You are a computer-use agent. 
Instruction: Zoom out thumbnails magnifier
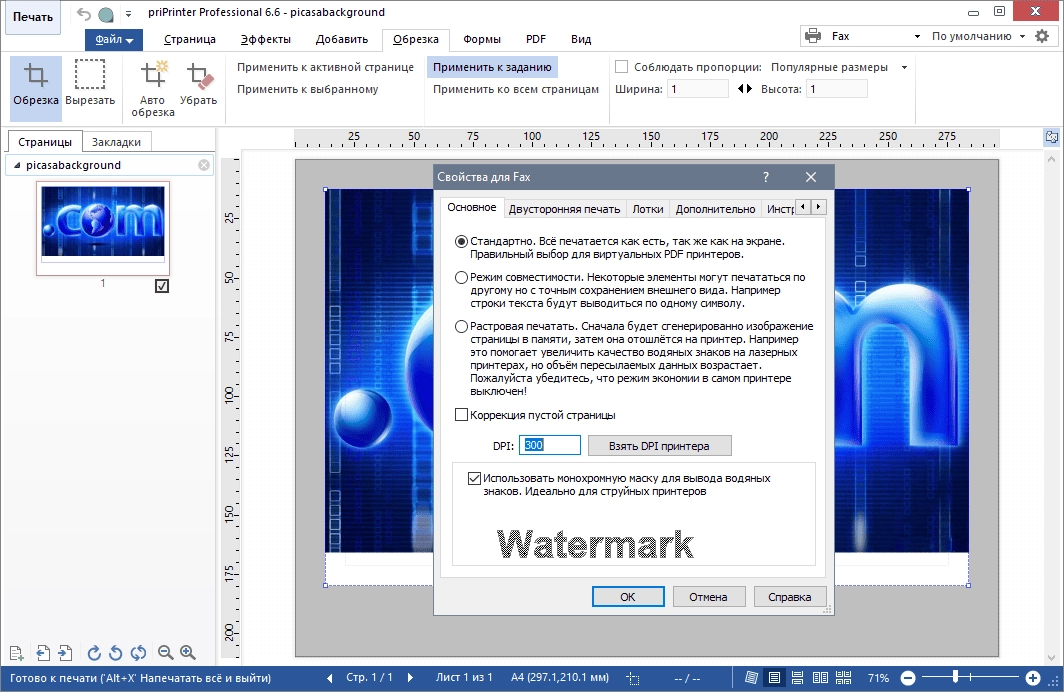click(165, 653)
